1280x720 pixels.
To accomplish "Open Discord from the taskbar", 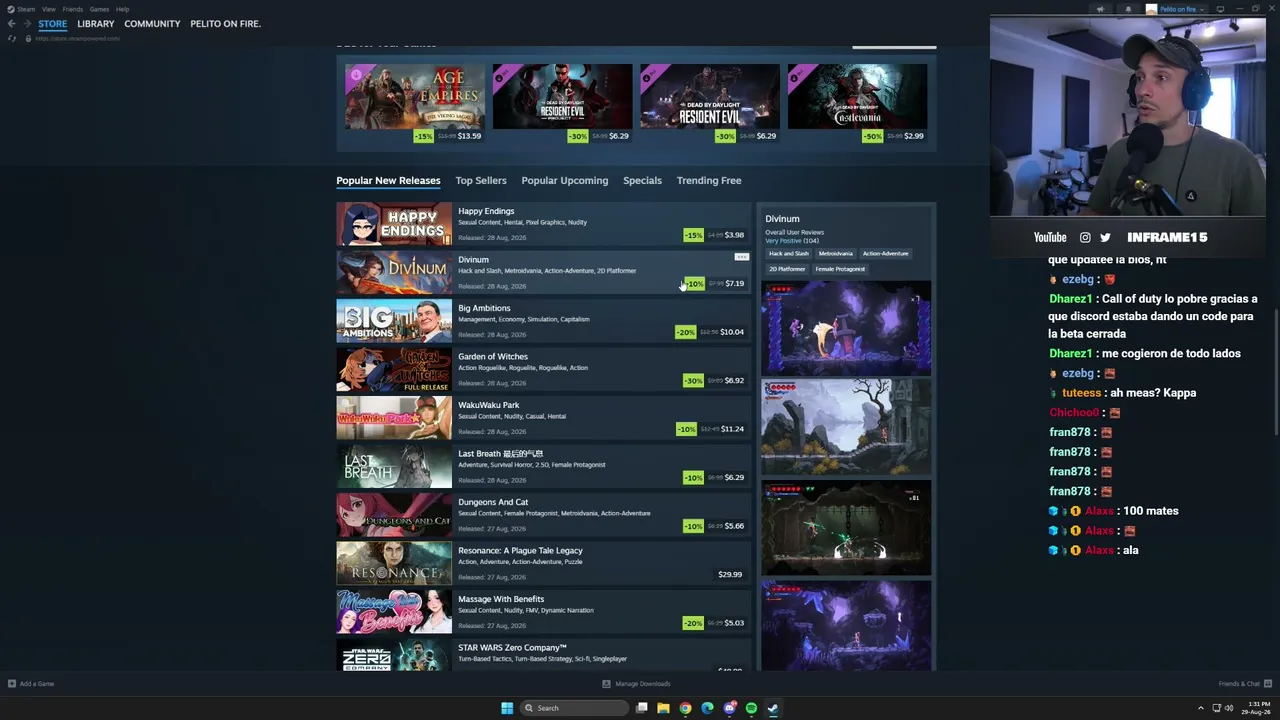I will click(x=729, y=708).
